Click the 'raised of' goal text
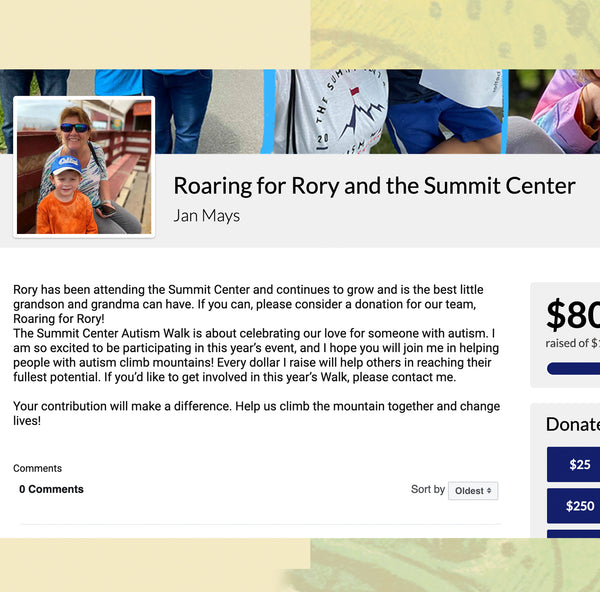Screen dimensions: 600x592 click(572, 343)
